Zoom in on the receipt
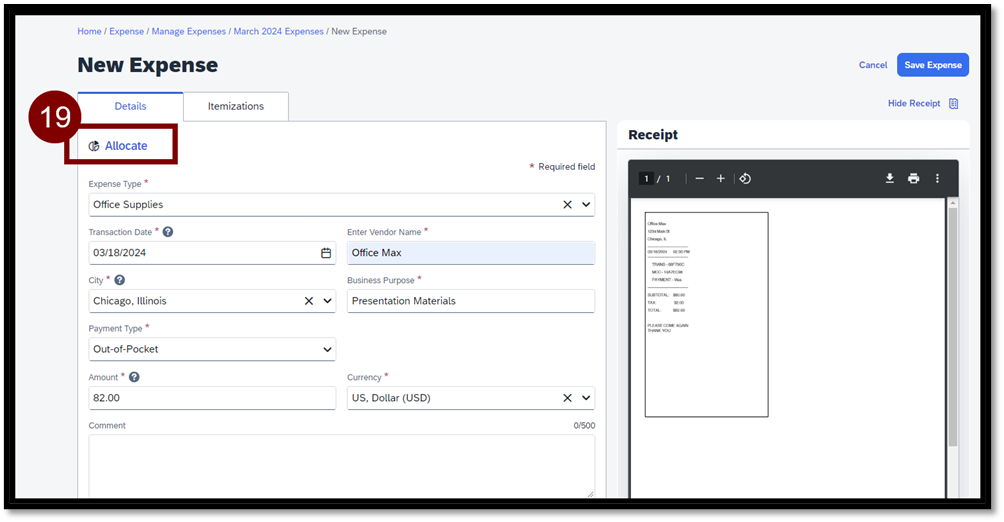Screen dimensions: 1004x522 [x=720, y=178]
